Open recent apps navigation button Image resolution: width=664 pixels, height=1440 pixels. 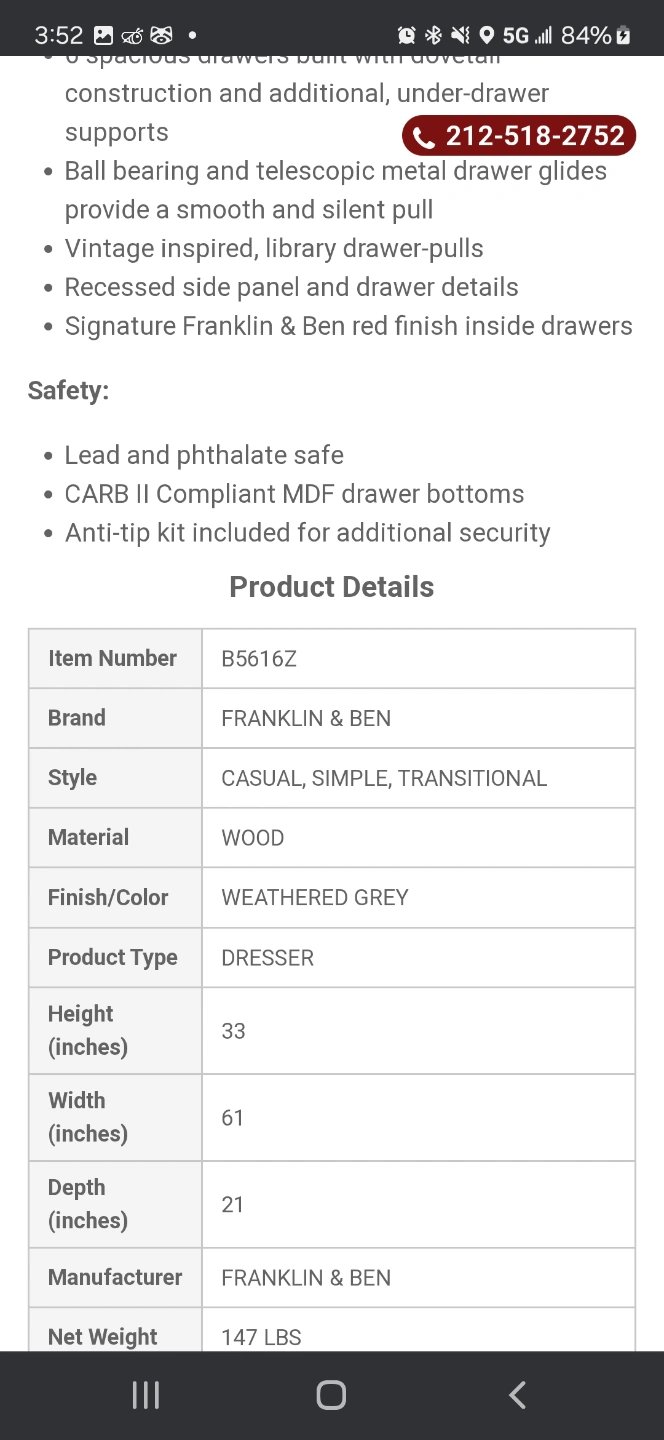146,1395
